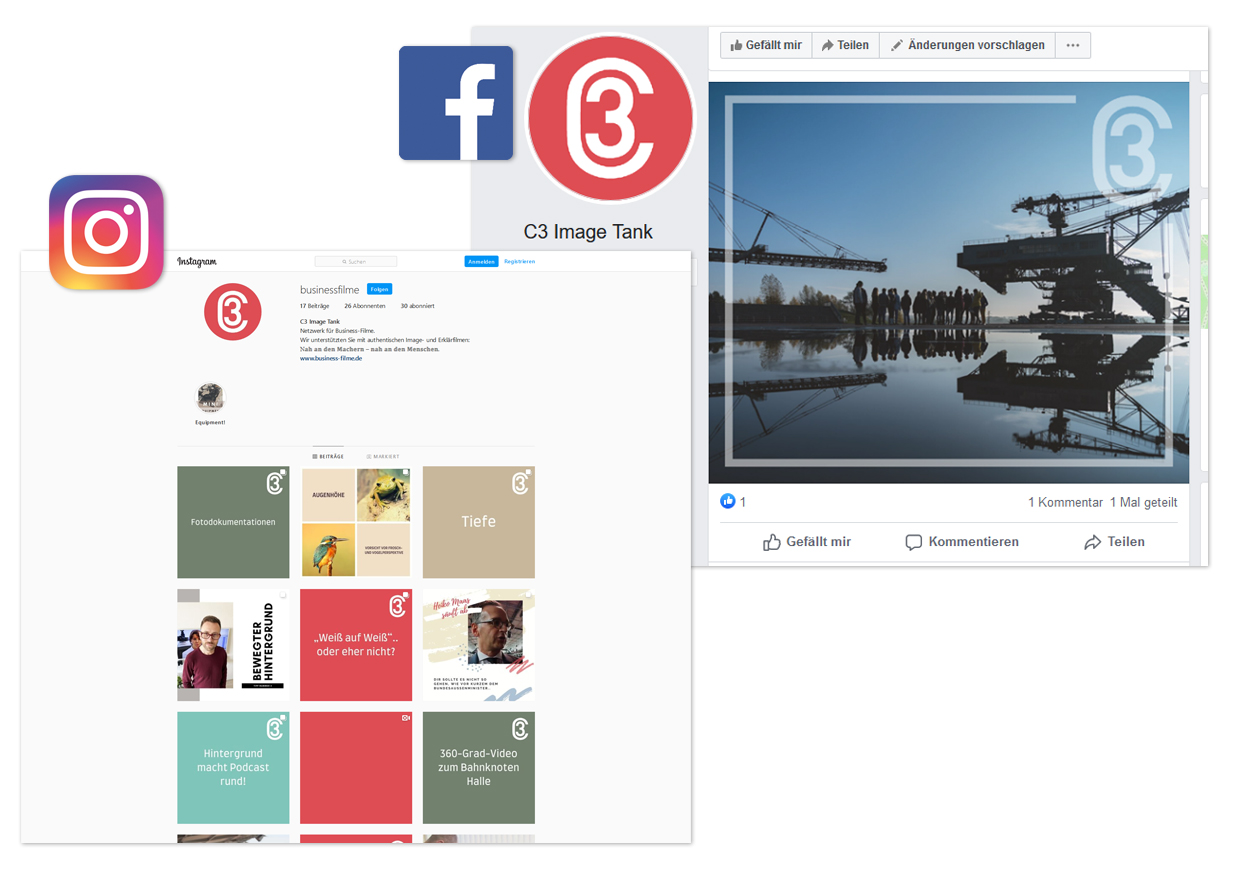Click the large Instagram app icon
Screen dimensions: 1240x874
pos(106,232)
